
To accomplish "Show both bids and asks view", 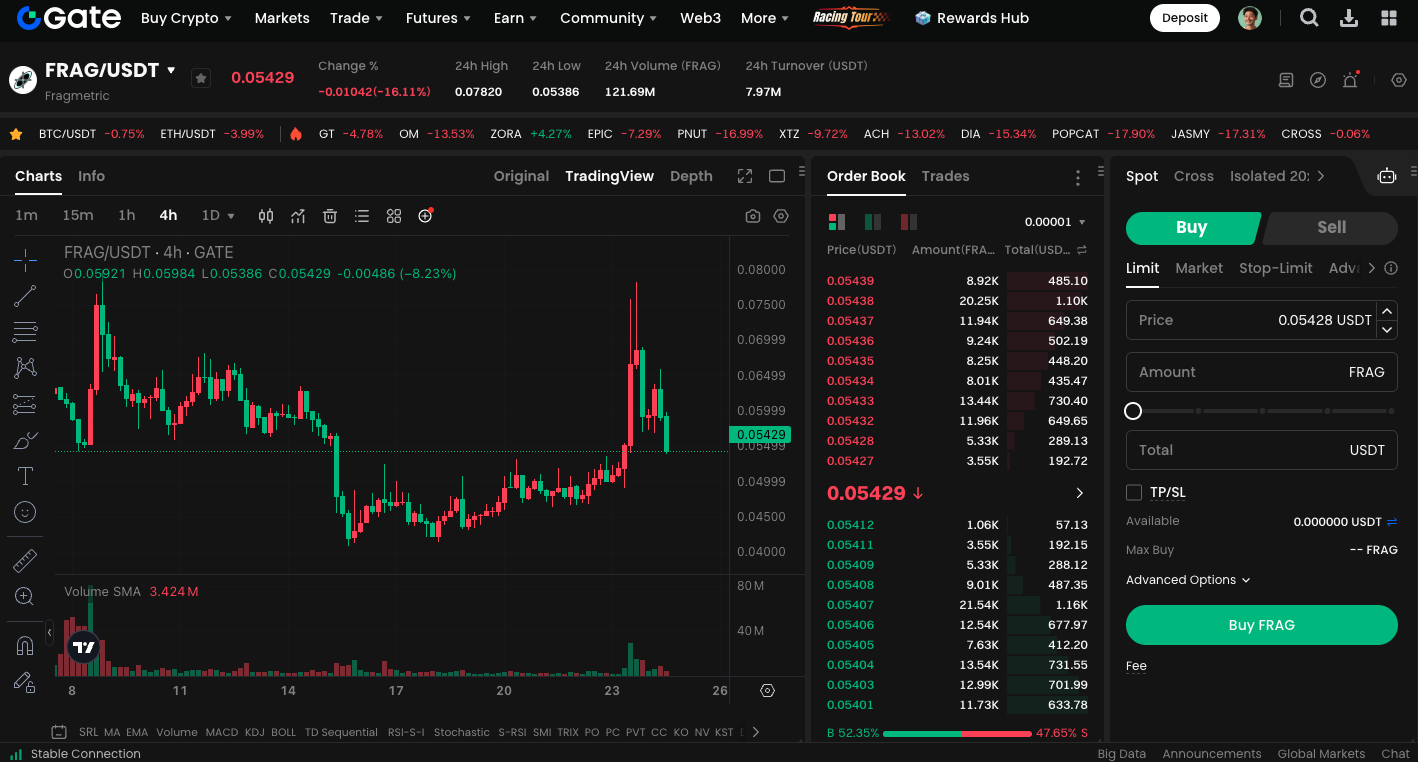I will pyautogui.click(x=837, y=222).
